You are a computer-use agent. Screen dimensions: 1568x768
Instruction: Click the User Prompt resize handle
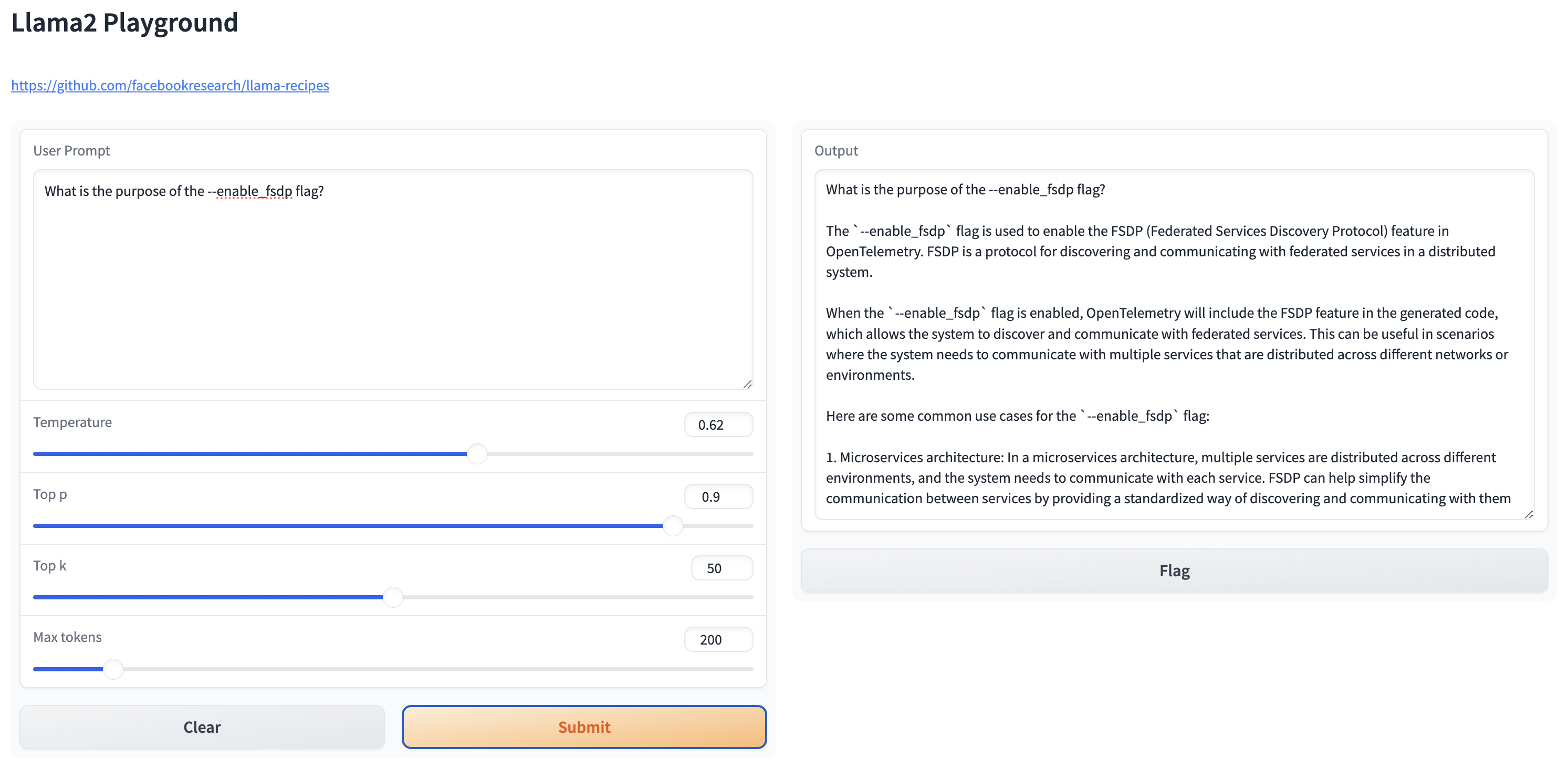click(748, 385)
